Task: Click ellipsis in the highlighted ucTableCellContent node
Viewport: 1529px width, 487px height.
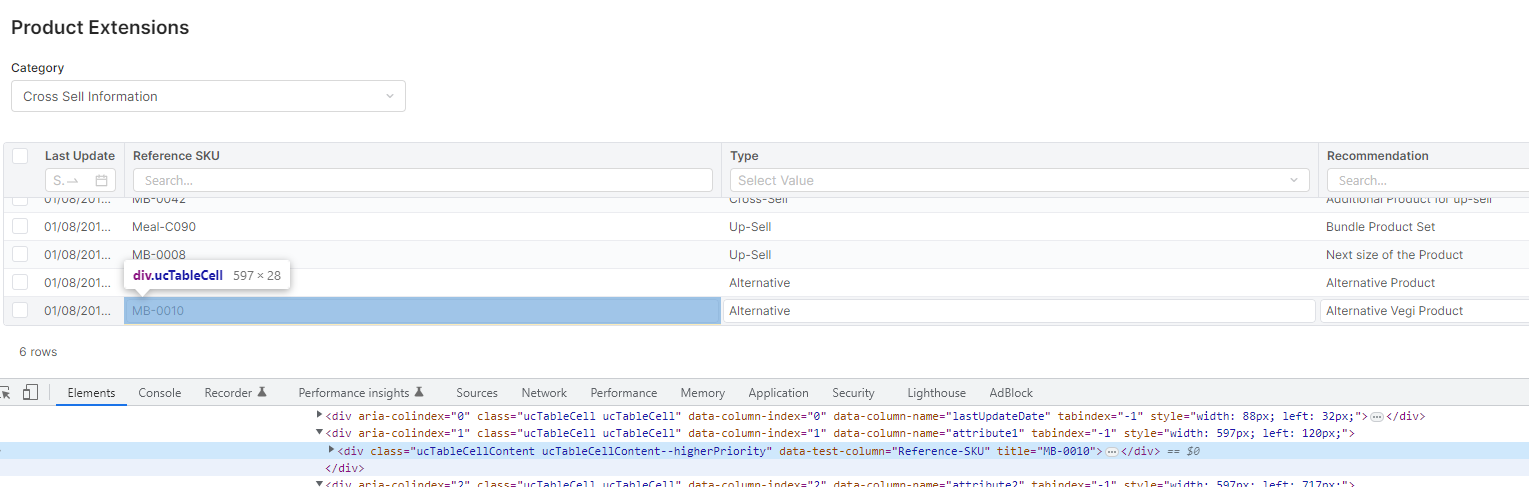Action: tap(1111, 452)
